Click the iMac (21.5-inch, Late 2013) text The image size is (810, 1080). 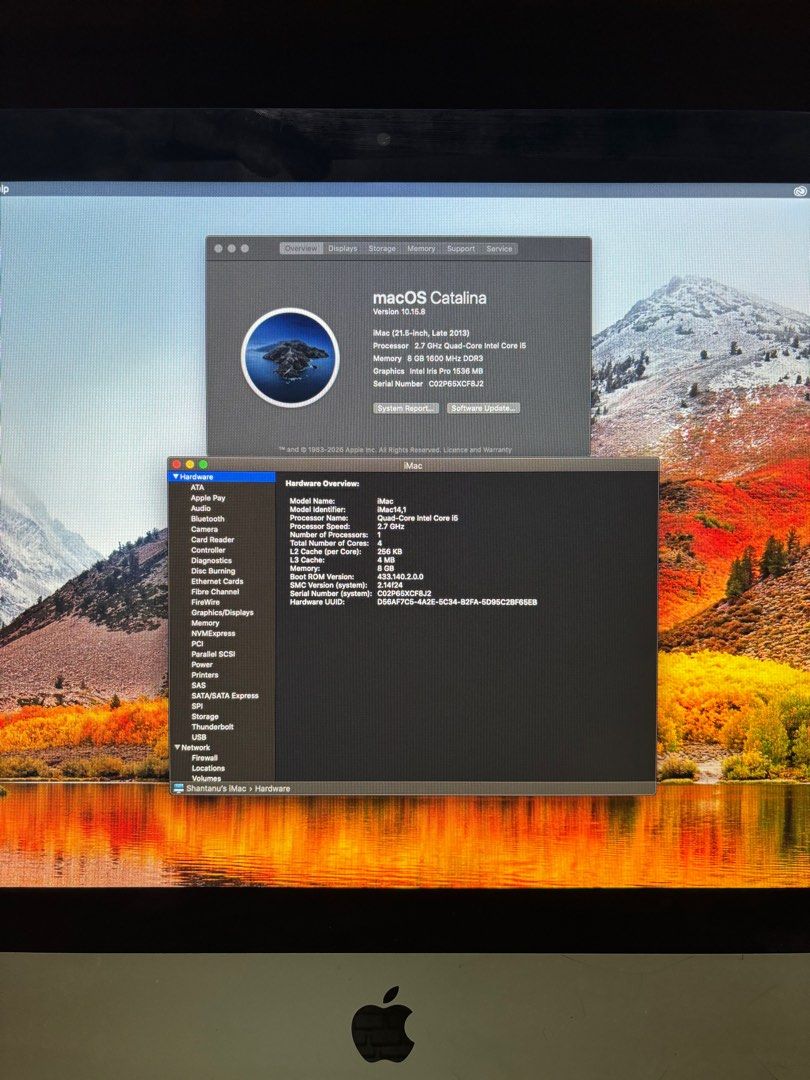(x=421, y=333)
